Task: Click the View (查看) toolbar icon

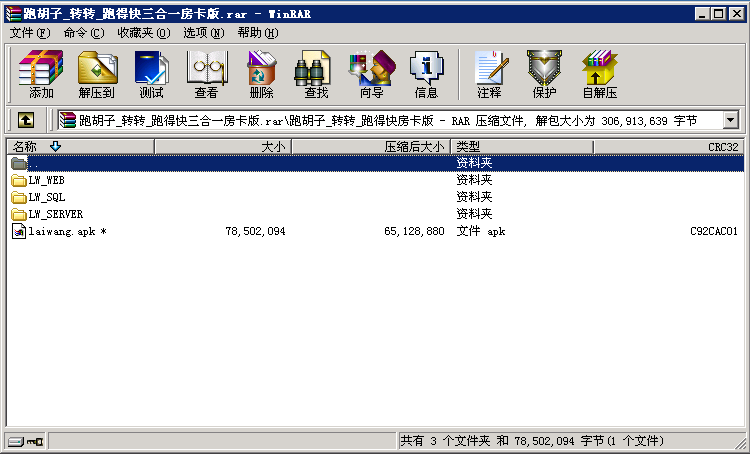Action: pyautogui.click(x=206, y=74)
